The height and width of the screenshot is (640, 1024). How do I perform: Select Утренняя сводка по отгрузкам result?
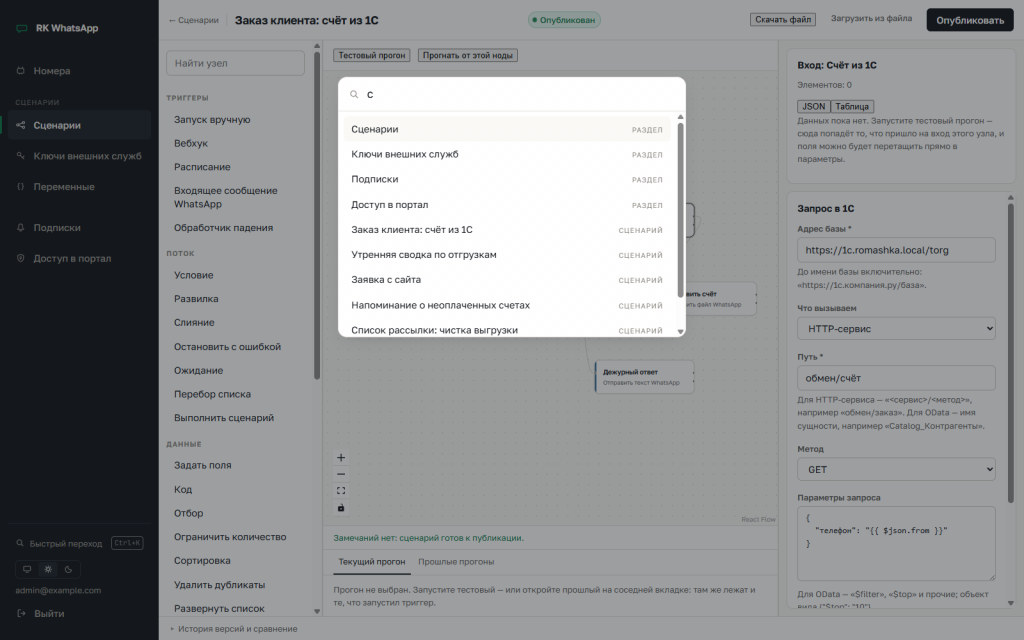tap(507, 255)
